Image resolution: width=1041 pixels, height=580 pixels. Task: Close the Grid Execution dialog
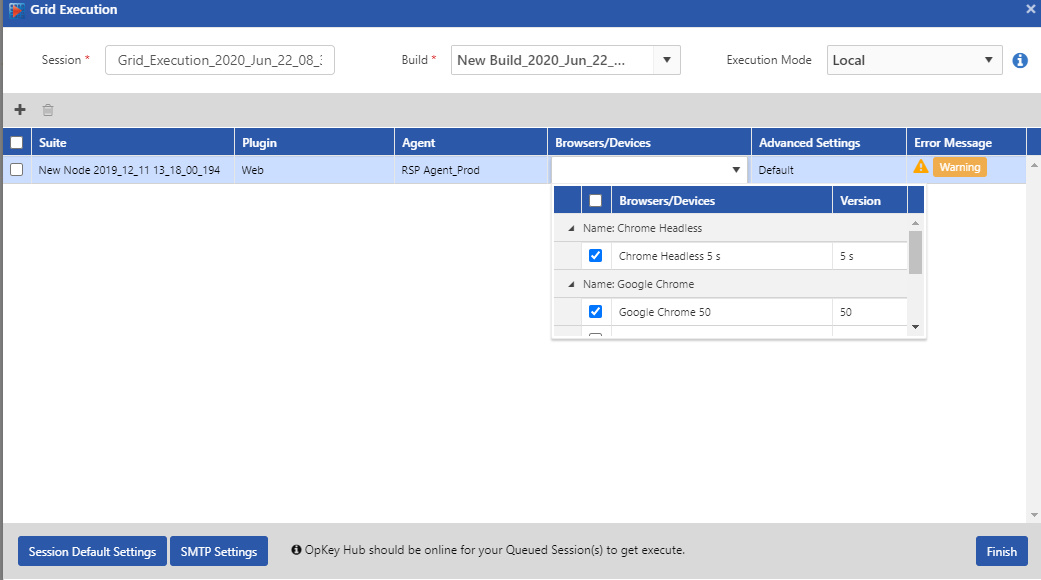(1031, 9)
